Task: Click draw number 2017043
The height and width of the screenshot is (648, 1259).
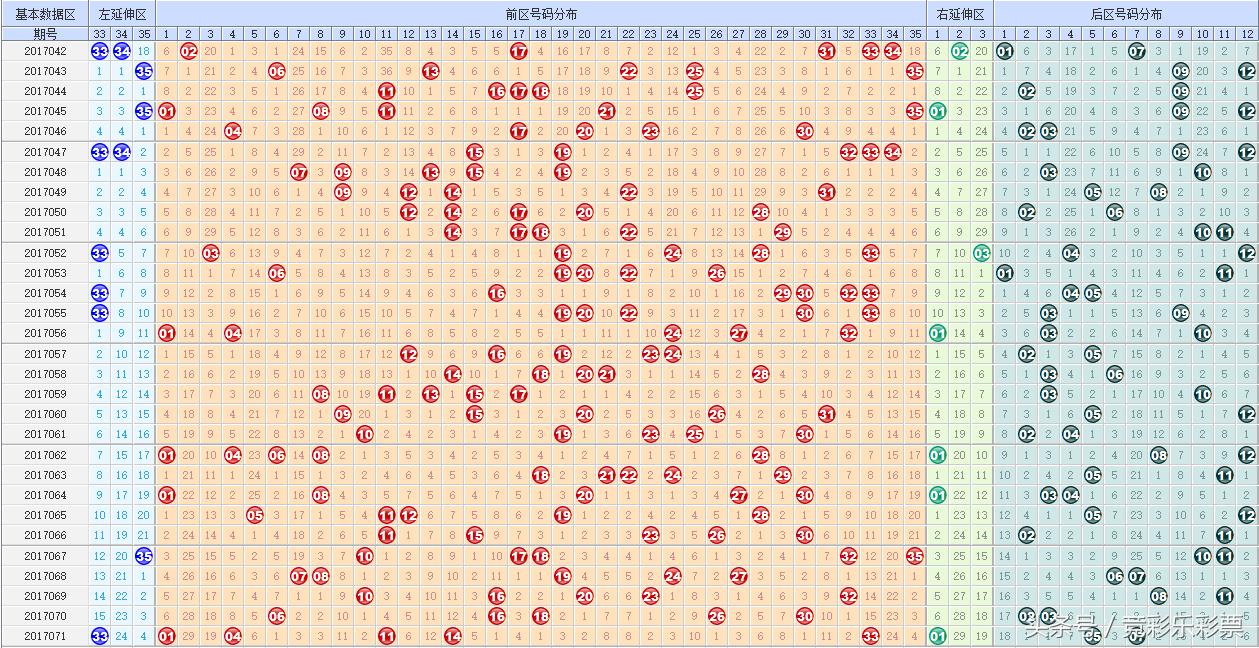Action: tap(45, 71)
